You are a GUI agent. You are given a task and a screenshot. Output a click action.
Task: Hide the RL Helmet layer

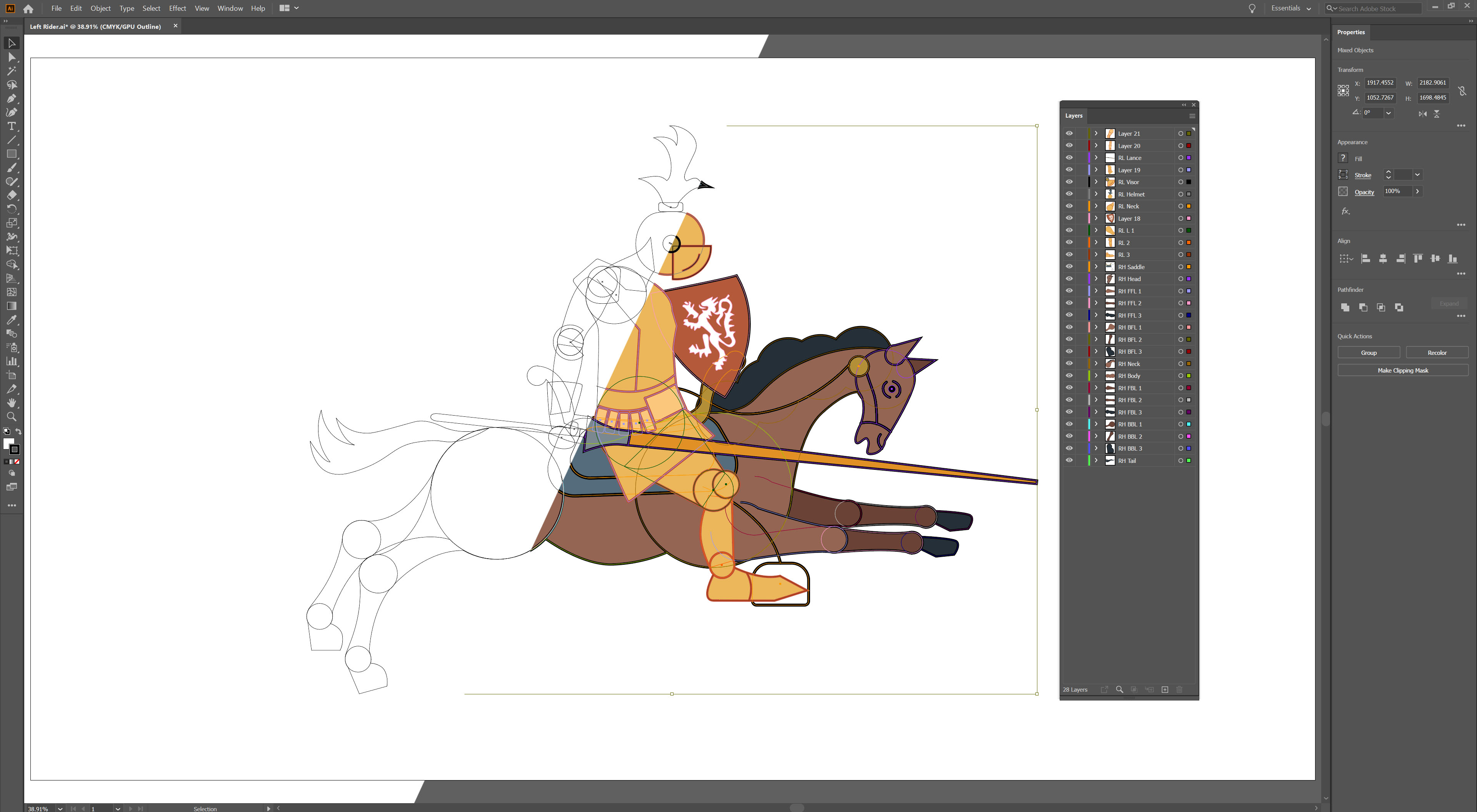(1069, 194)
